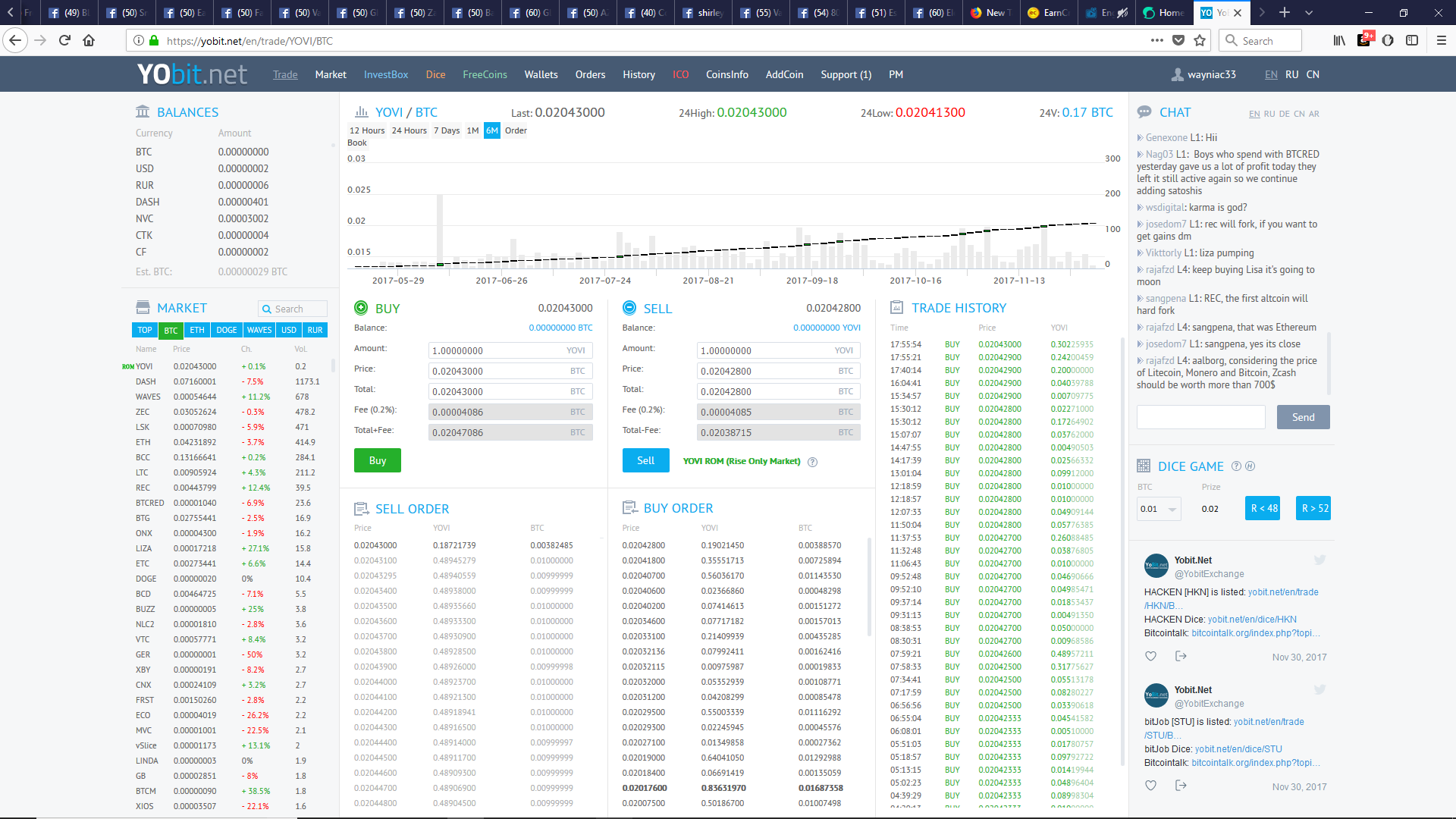Open the page actions three-dot menu

point(1156,40)
